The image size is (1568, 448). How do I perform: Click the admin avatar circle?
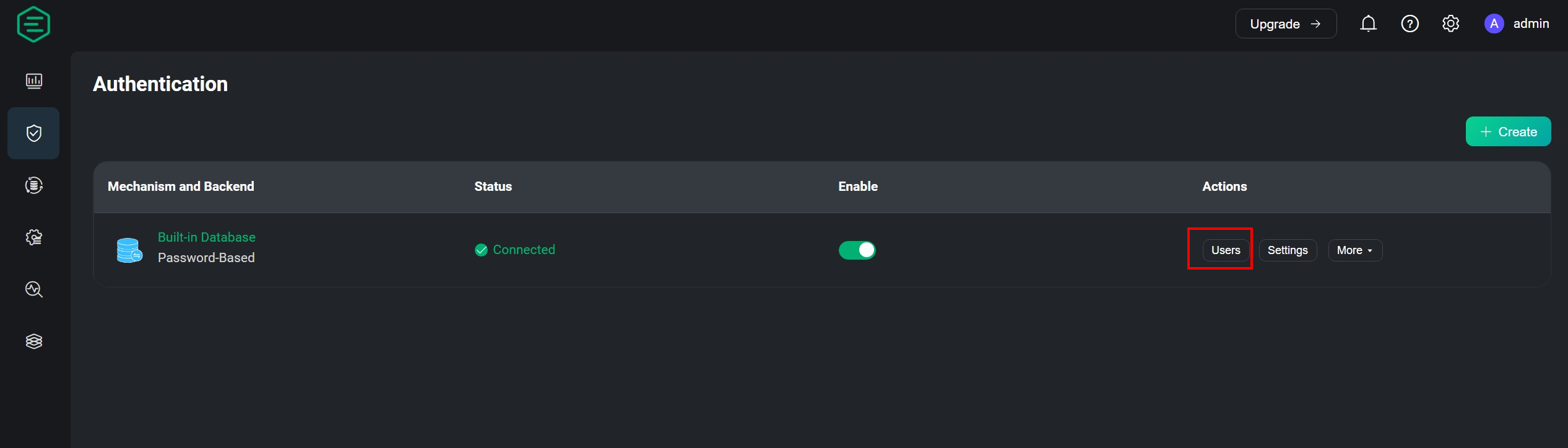pos(1494,24)
